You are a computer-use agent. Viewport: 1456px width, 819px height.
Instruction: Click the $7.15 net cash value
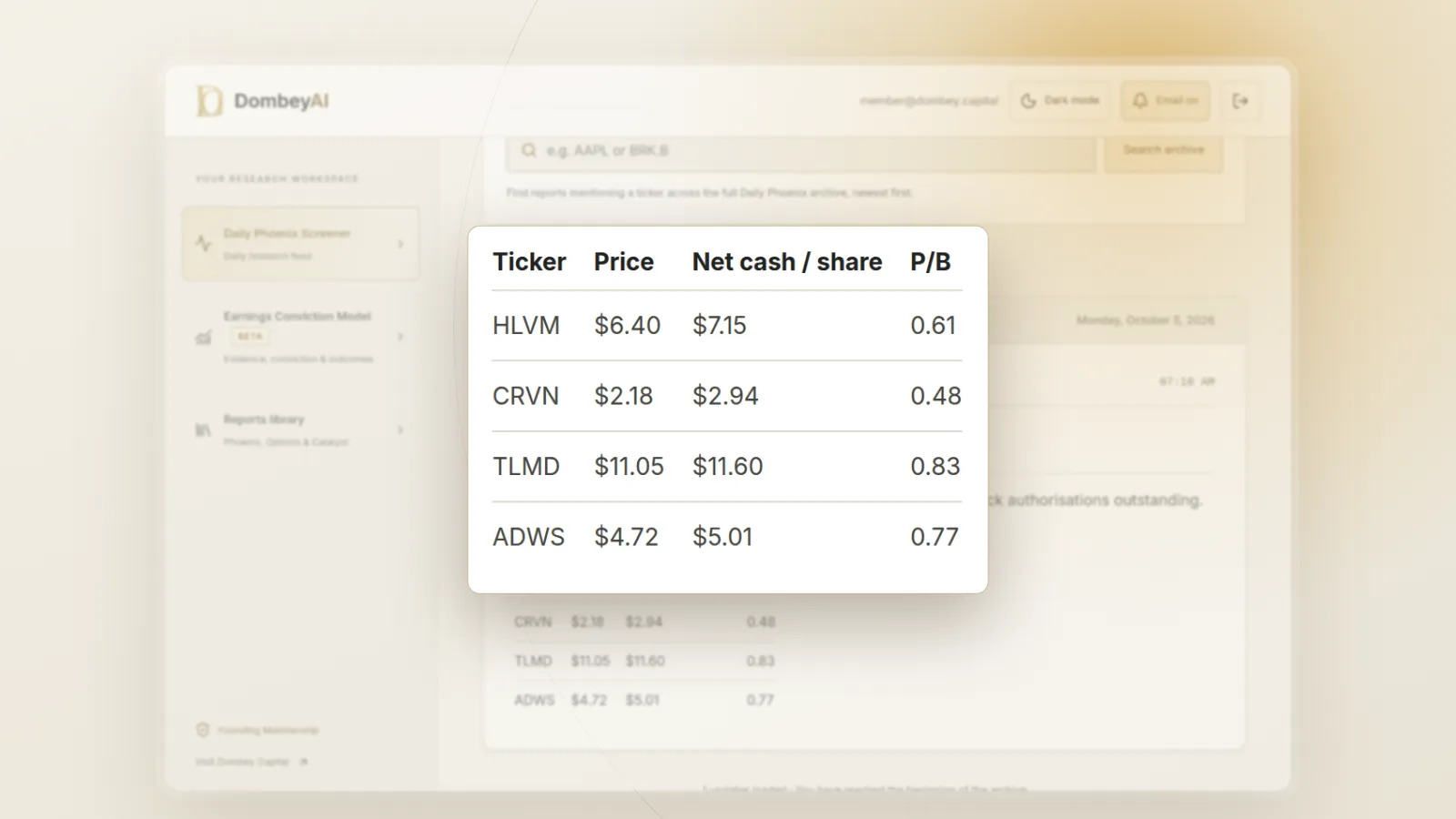720,326
